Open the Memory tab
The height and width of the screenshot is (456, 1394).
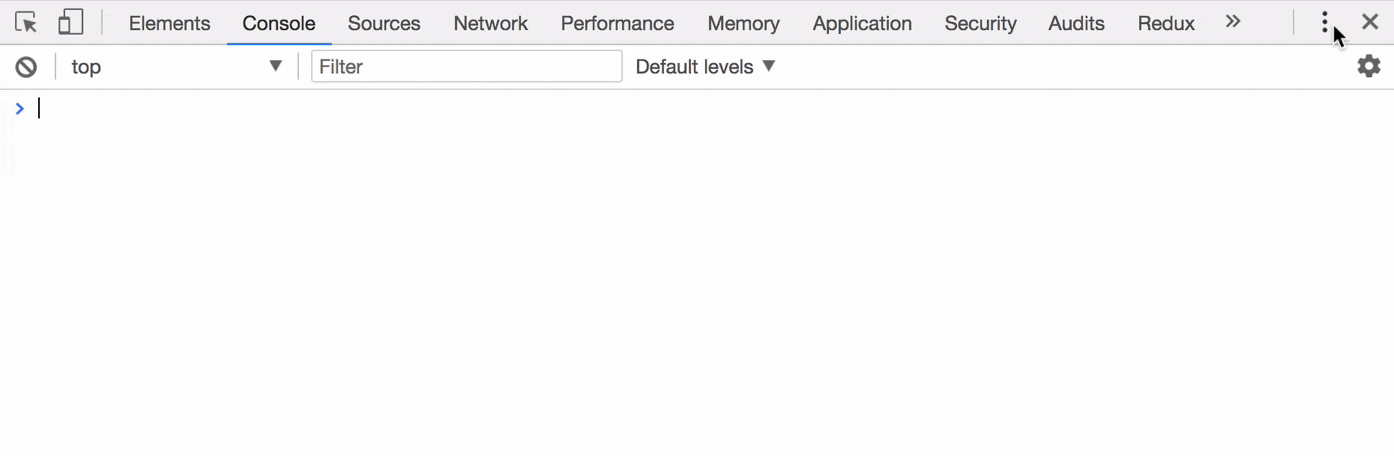(x=743, y=23)
